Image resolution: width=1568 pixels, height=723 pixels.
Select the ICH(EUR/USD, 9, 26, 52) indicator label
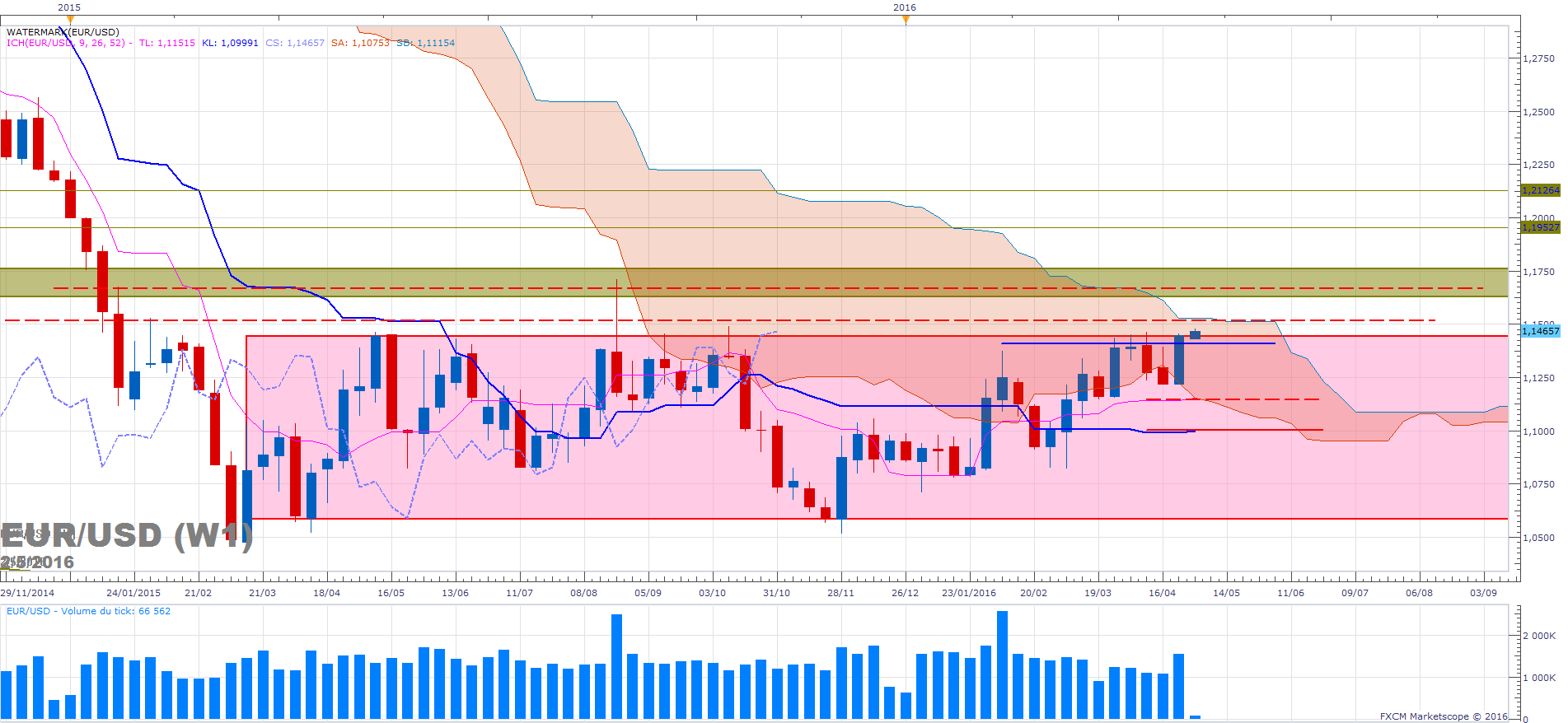66,43
